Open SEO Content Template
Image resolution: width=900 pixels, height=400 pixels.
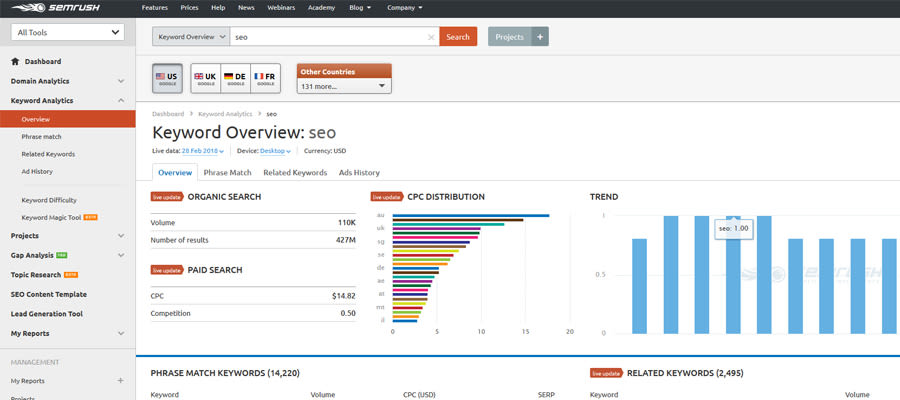click(49, 294)
